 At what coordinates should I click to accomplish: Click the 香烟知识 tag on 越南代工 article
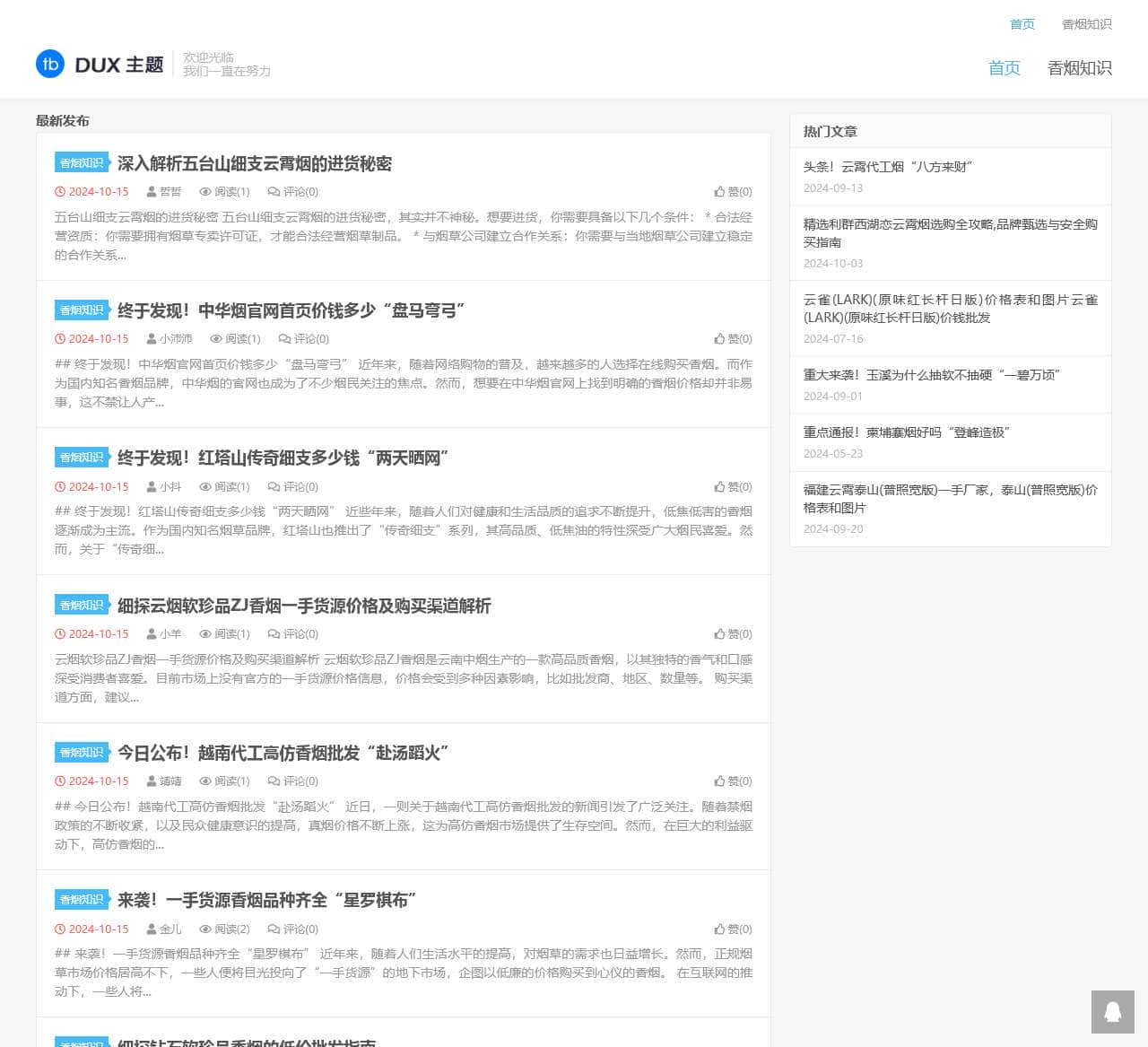click(x=82, y=752)
